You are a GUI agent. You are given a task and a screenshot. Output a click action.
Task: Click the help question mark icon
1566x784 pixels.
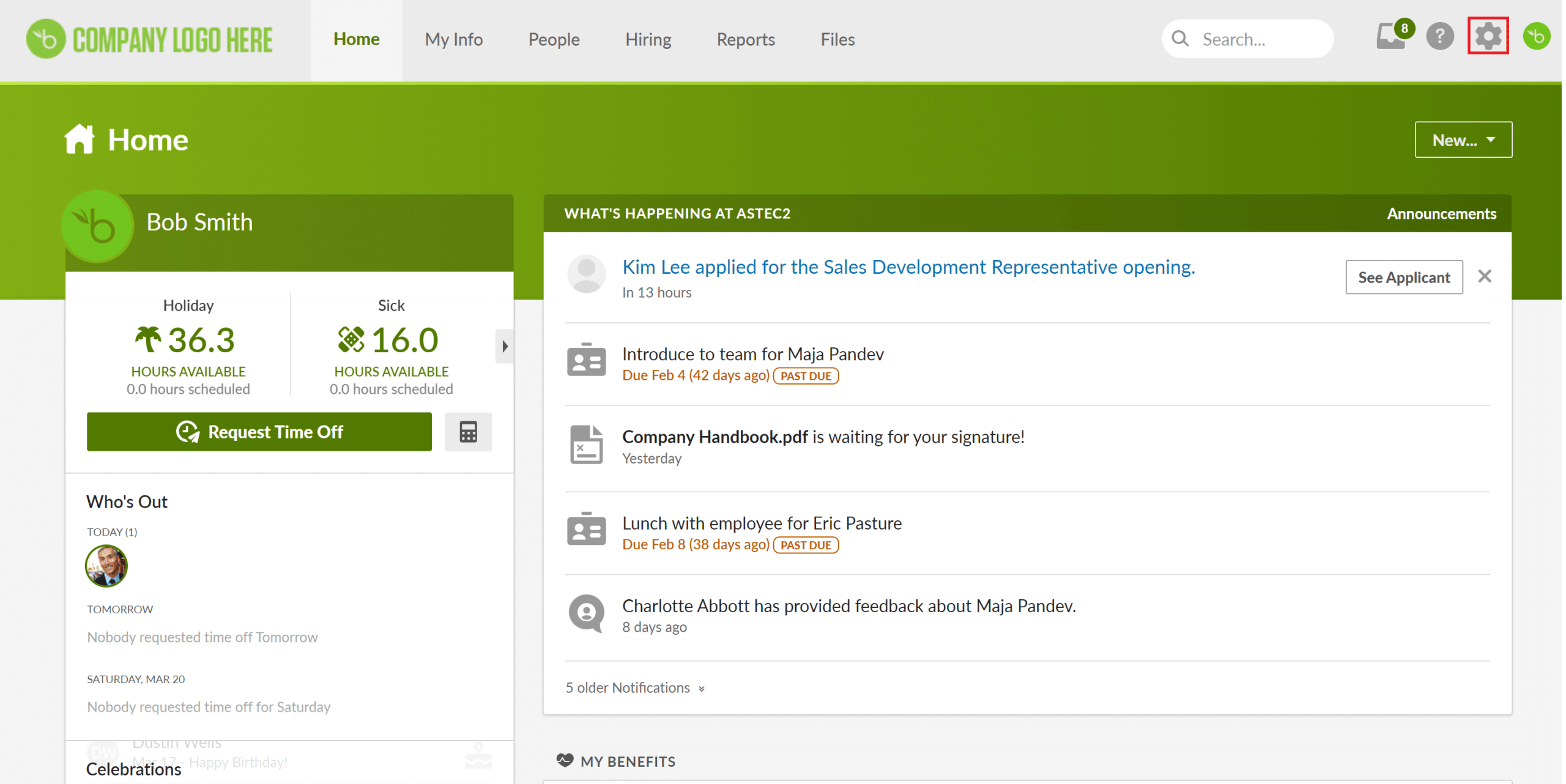(1439, 37)
